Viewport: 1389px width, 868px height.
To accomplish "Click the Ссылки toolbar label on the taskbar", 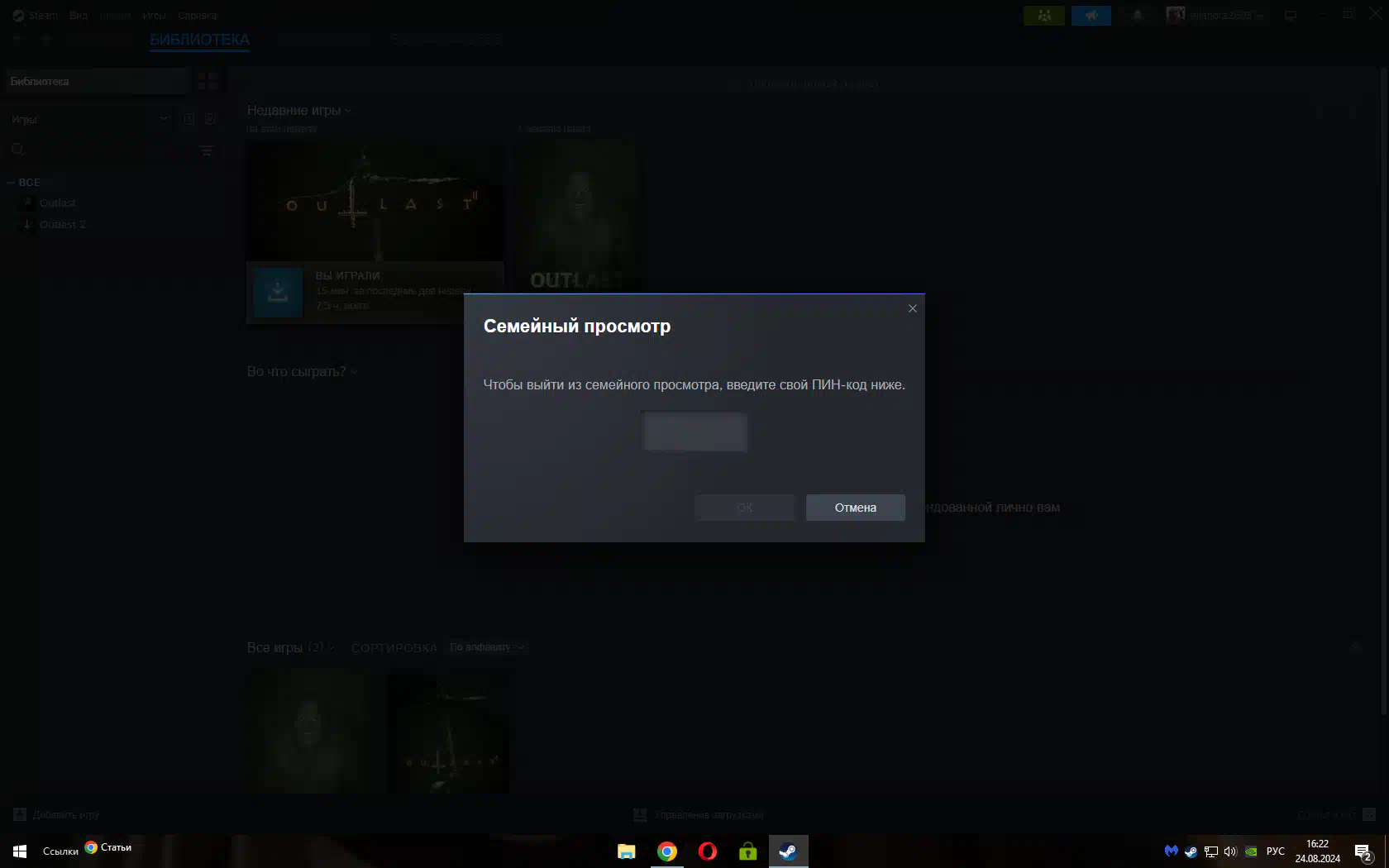I will coord(60,851).
